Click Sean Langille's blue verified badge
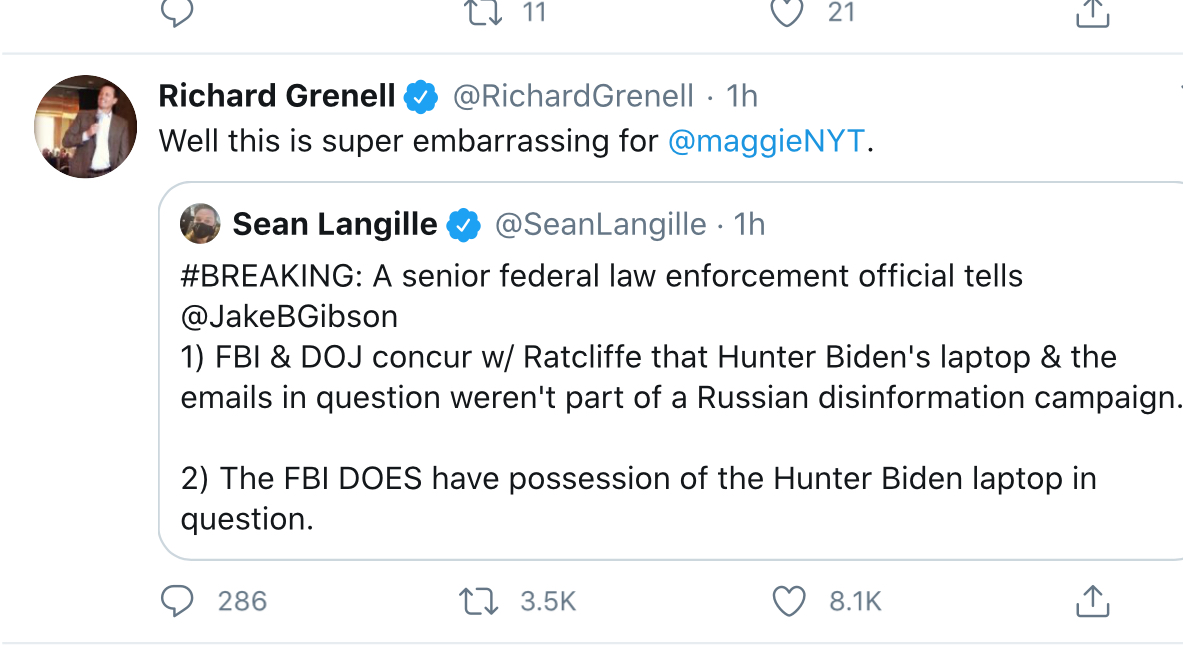1183x659 pixels. click(x=463, y=225)
